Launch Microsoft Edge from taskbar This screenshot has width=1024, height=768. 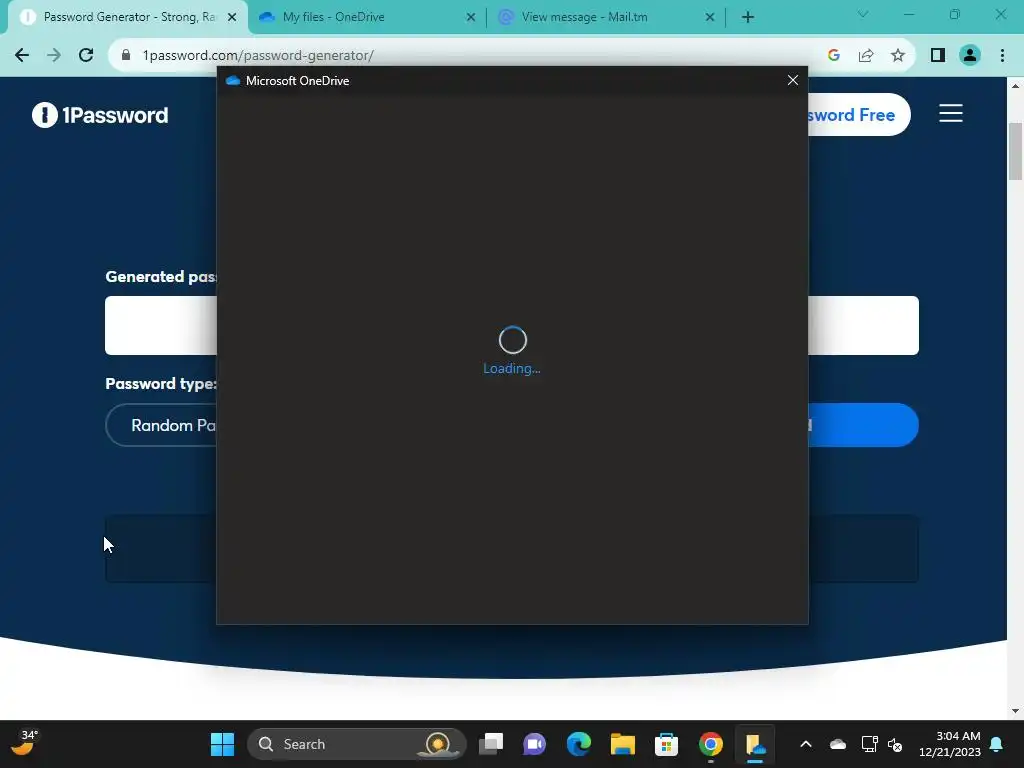pyautogui.click(x=579, y=744)
